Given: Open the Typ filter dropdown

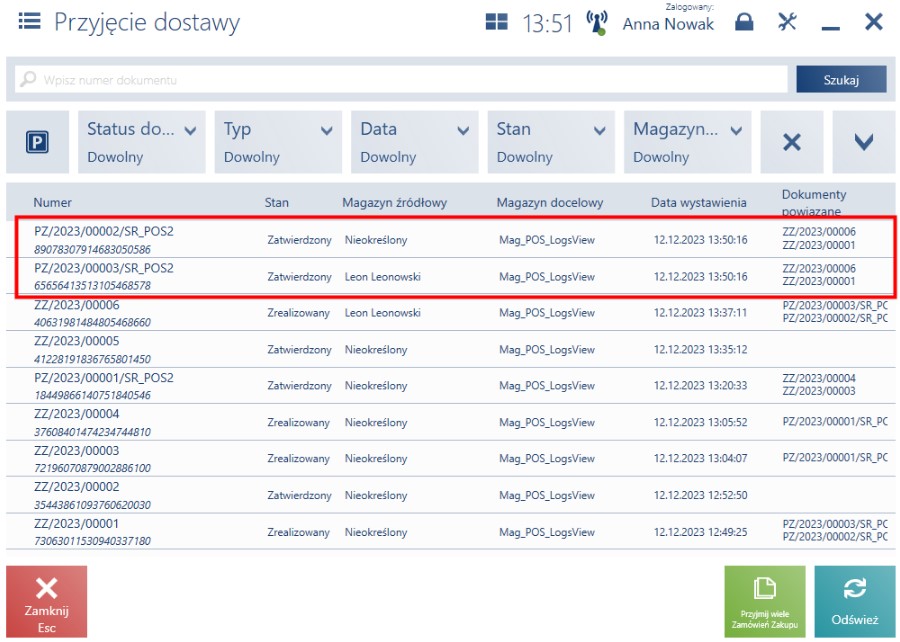Looking at the screenshot, I should 278,142.
